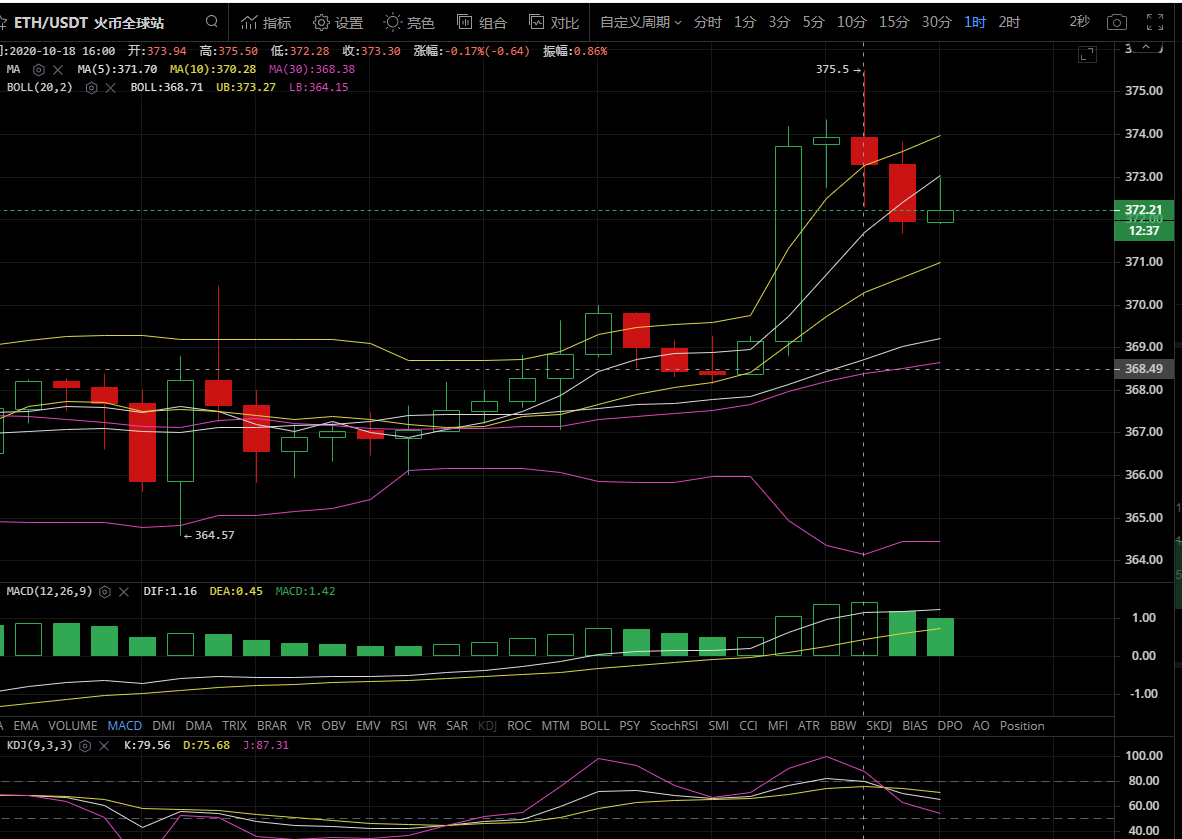
Task: Maximize the main chart pane icon
Action: (1086, 55)
